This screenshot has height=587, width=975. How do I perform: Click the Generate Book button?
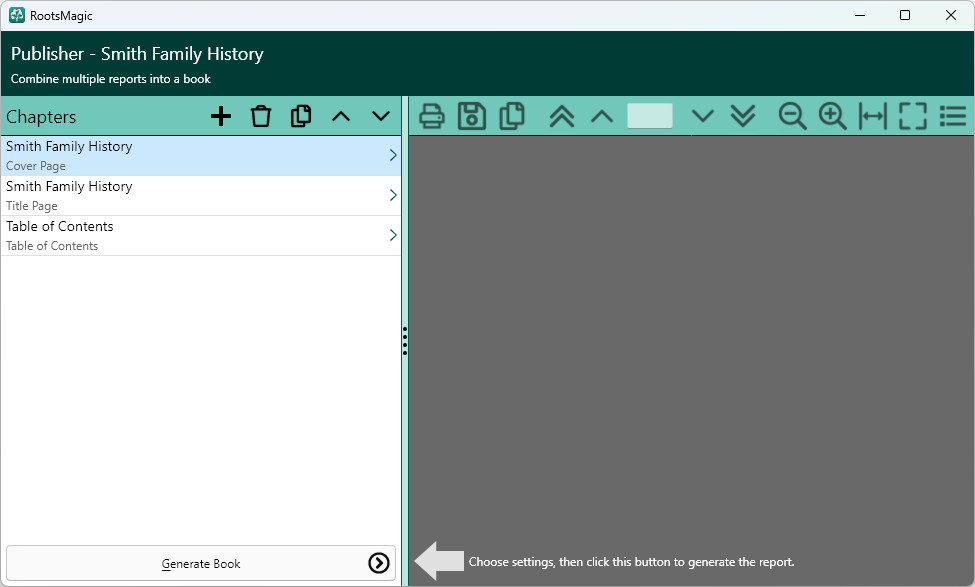point(201,563)
